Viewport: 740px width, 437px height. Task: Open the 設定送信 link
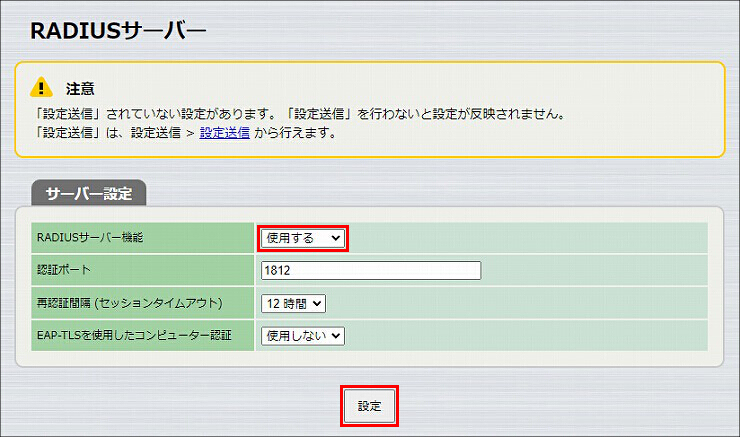[225, 133]
